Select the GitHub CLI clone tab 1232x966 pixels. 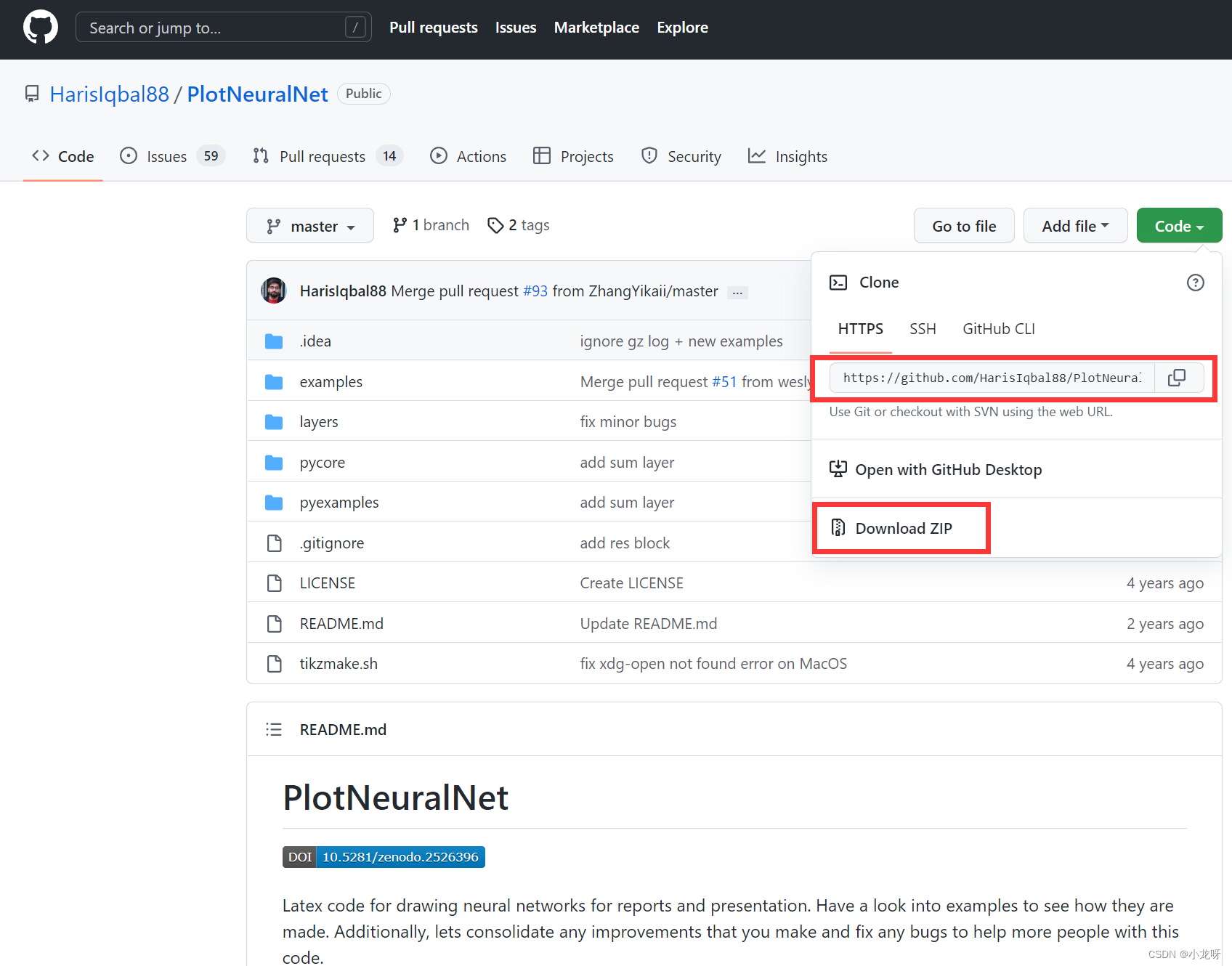(x=999, y=329)
